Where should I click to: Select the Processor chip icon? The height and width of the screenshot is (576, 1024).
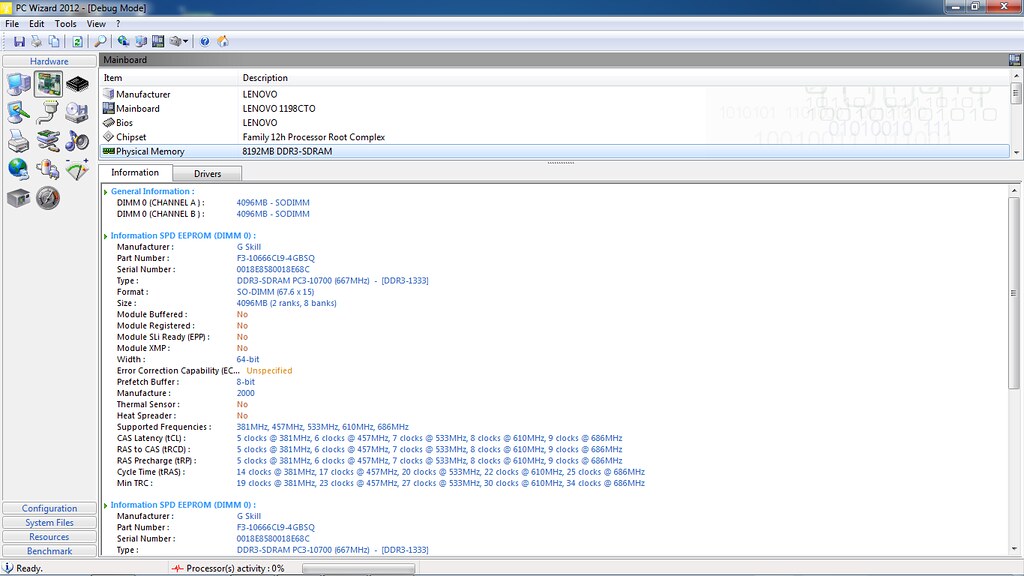point(77,84)
